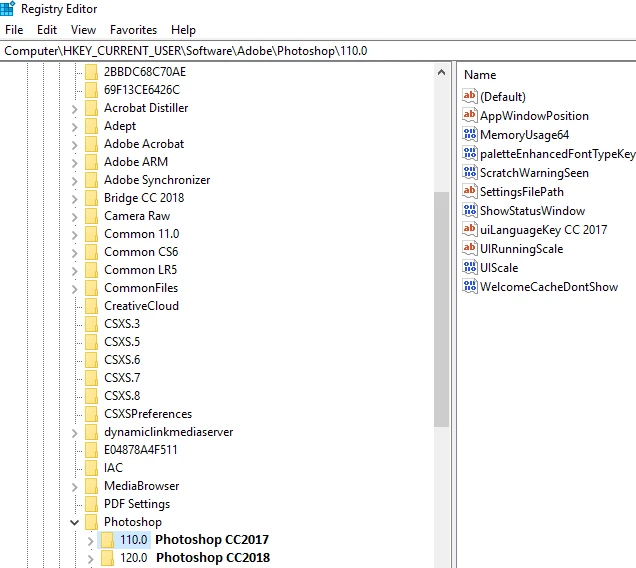Expand the Adobe Acrobat key
The width and height of the screenshot is (636, 568).
tap(75, 145)
